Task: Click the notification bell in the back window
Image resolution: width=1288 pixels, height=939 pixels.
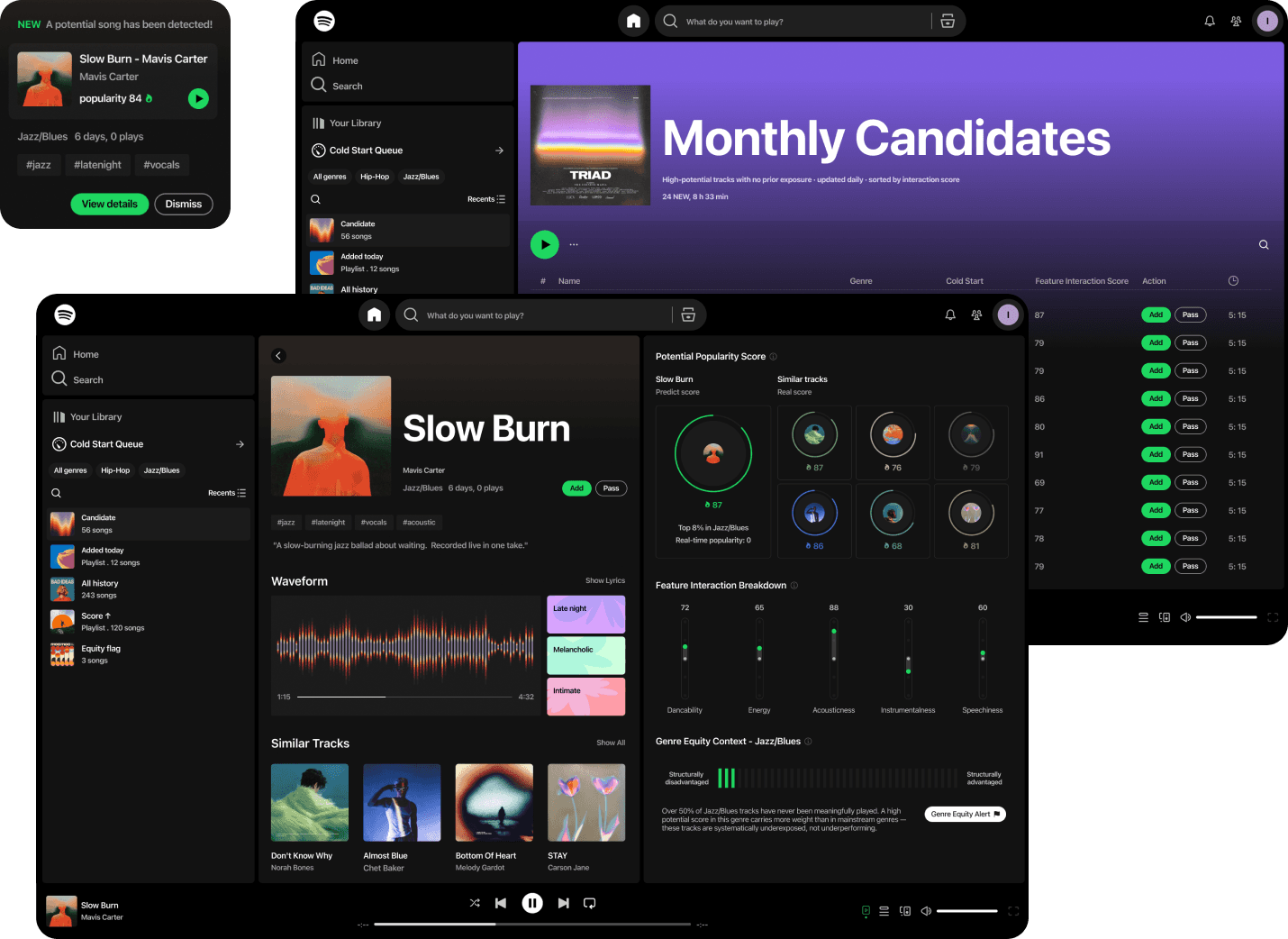Action: [1210, 21]
